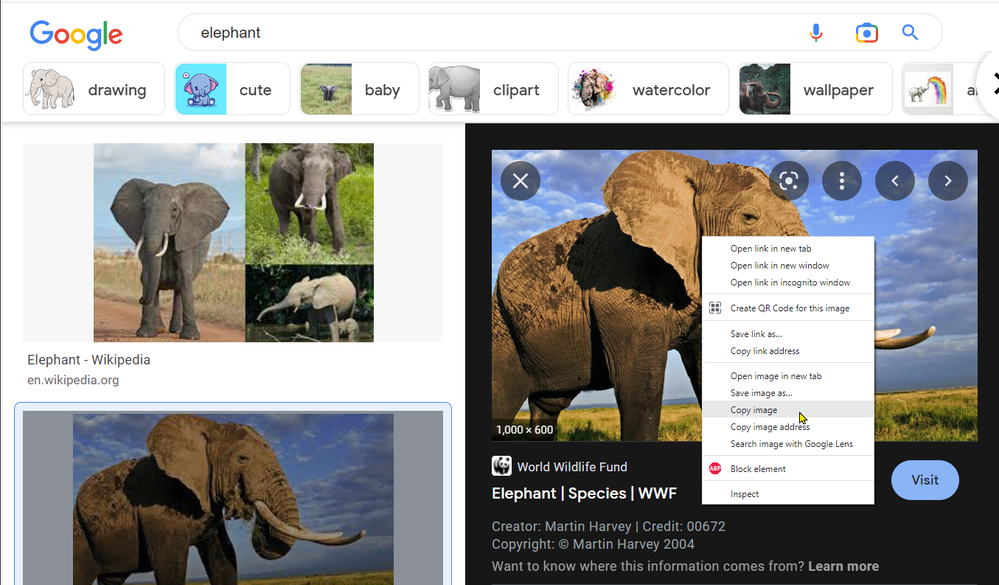This screenshot has height=585, width=999.
Task: Select the baby filter chip
Action: pos(359,89)
